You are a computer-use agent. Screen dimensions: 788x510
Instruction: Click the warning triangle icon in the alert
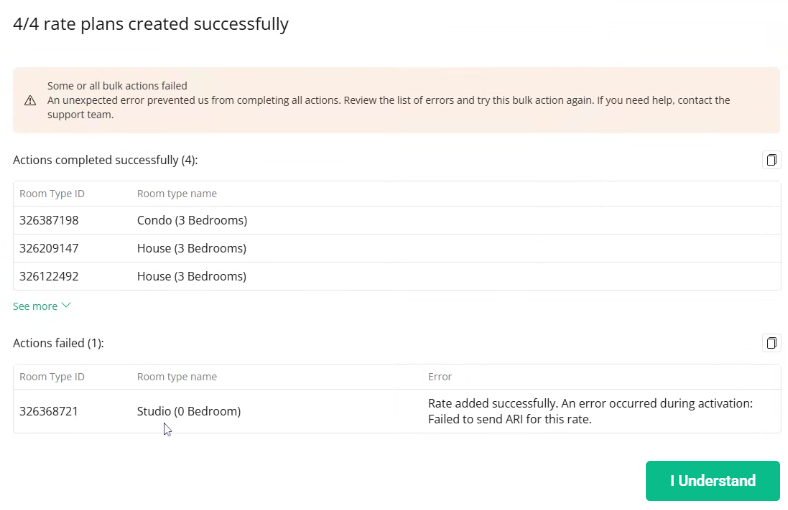click(x=30, y=100)
